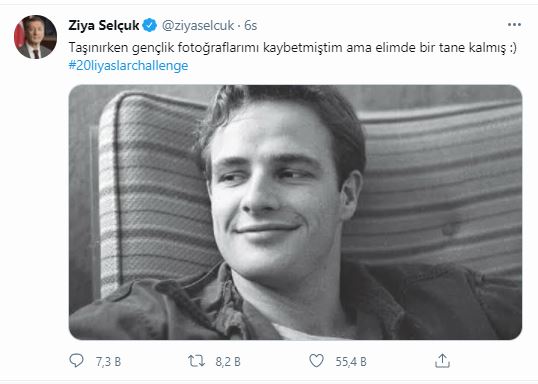Image resolution: width=538 pixels, height=384 pixels.
Task: Open the three-dot more options menu
Action: [x=514, y=25]
